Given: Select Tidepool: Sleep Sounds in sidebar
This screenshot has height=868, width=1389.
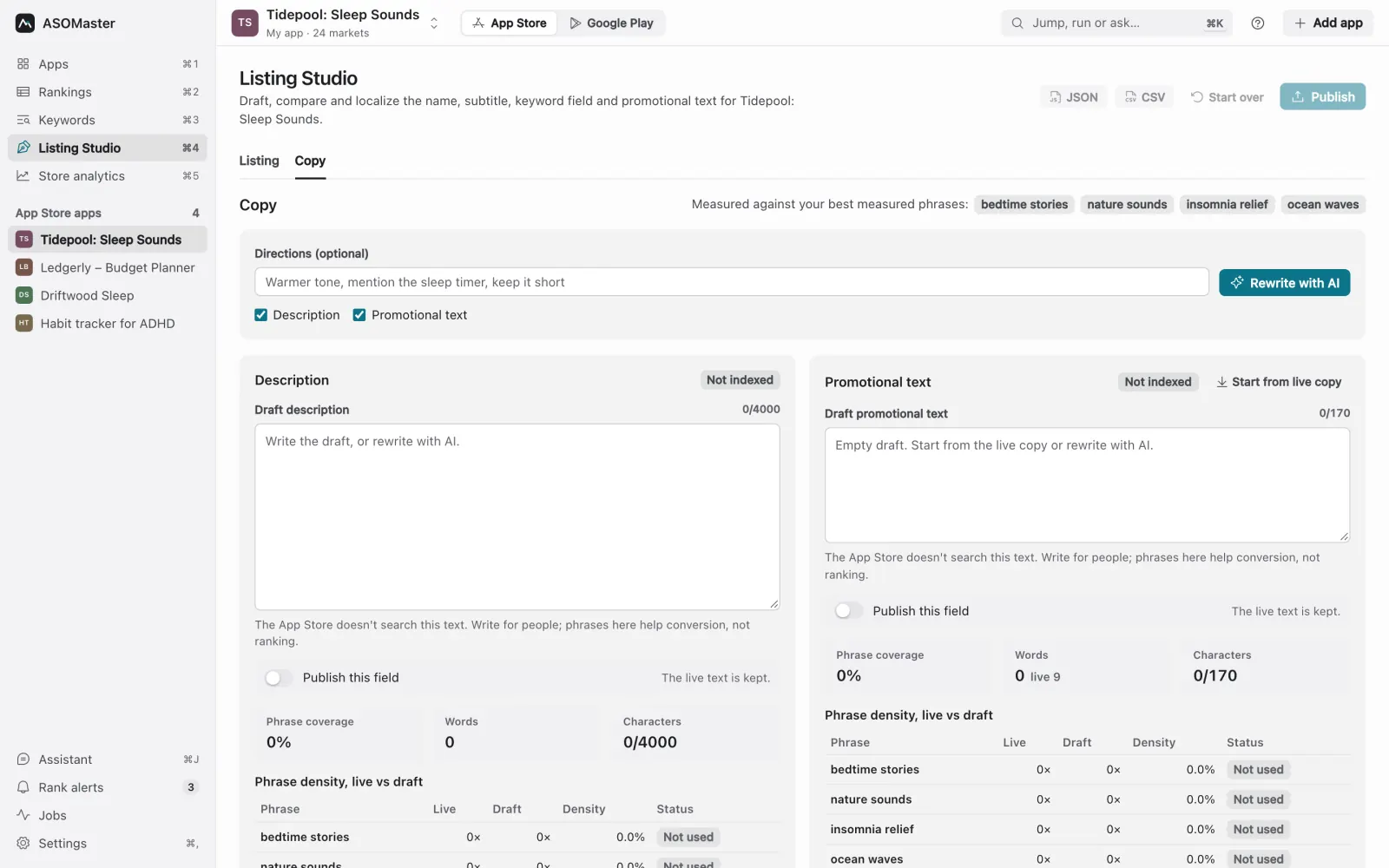Looking at the screenshot, I should click(x=108, y=240).
